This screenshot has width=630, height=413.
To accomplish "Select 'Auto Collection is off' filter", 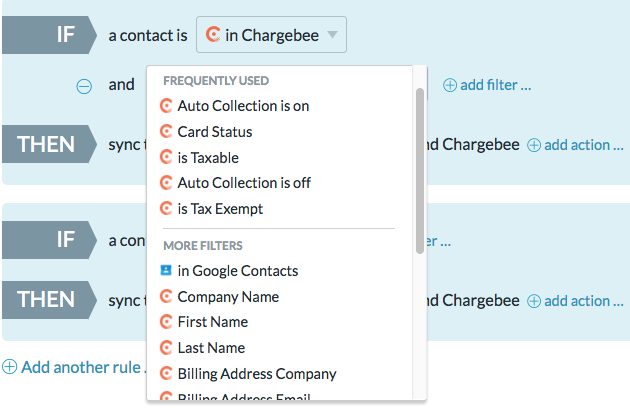I will tap(244, 183).
